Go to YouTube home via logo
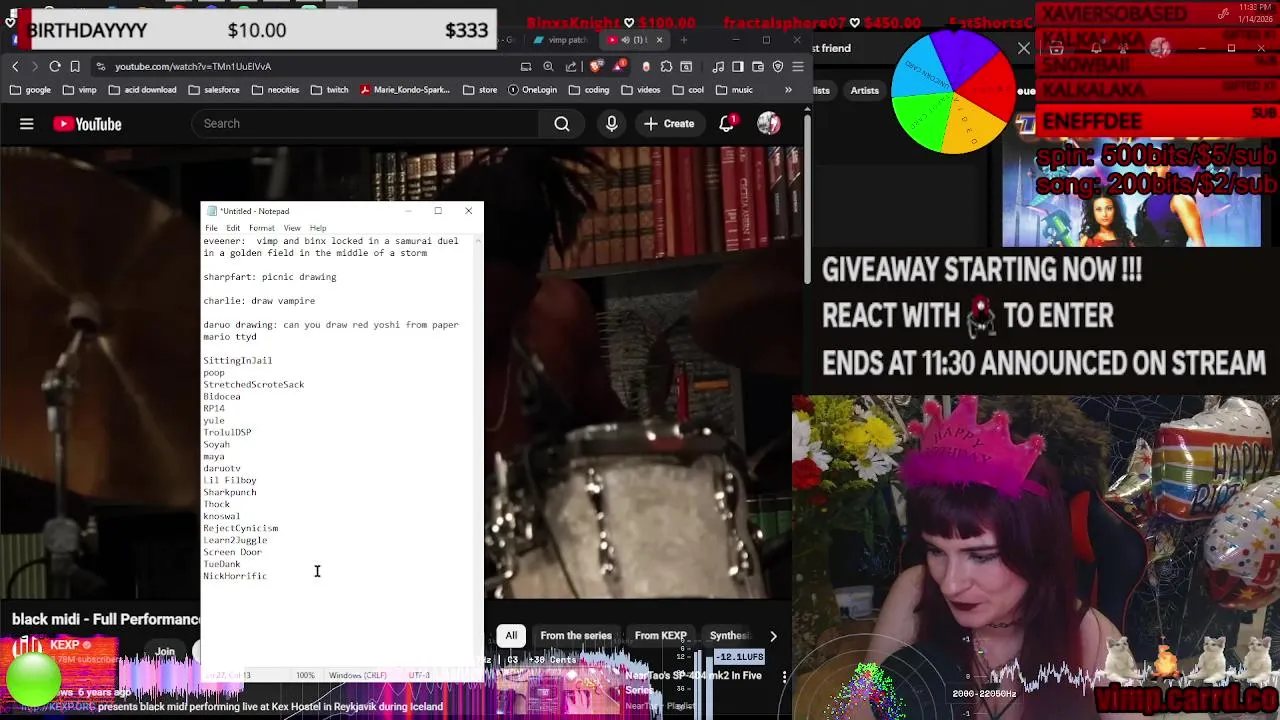The height and width of the screenshot is (720, 1280). [87, 124]
